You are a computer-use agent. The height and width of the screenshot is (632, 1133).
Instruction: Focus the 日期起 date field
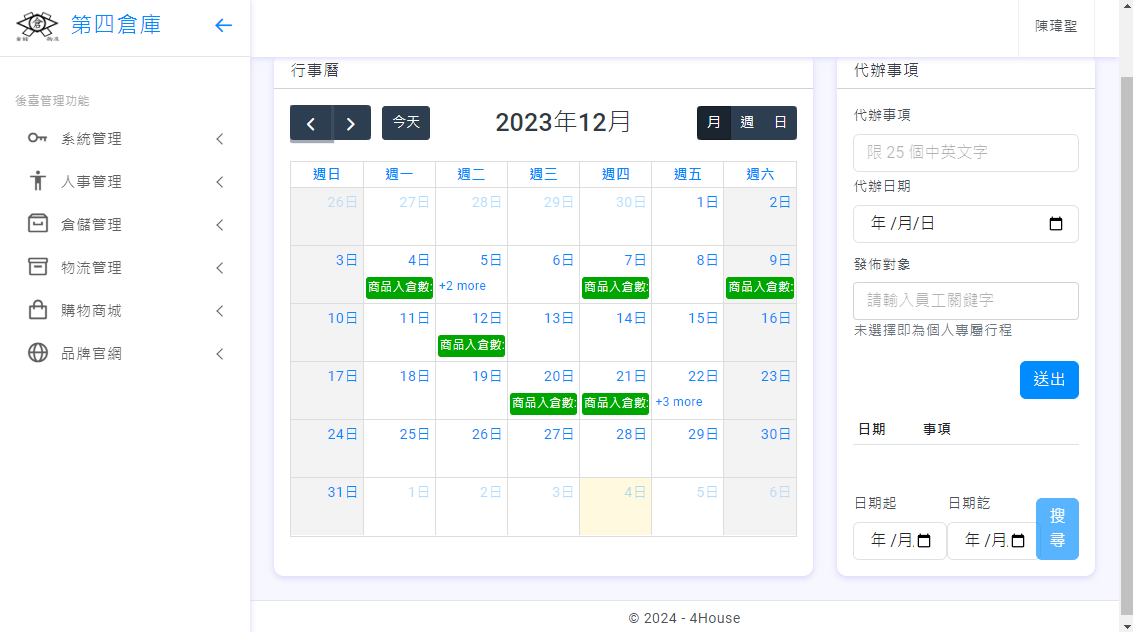tap(900, 540)
